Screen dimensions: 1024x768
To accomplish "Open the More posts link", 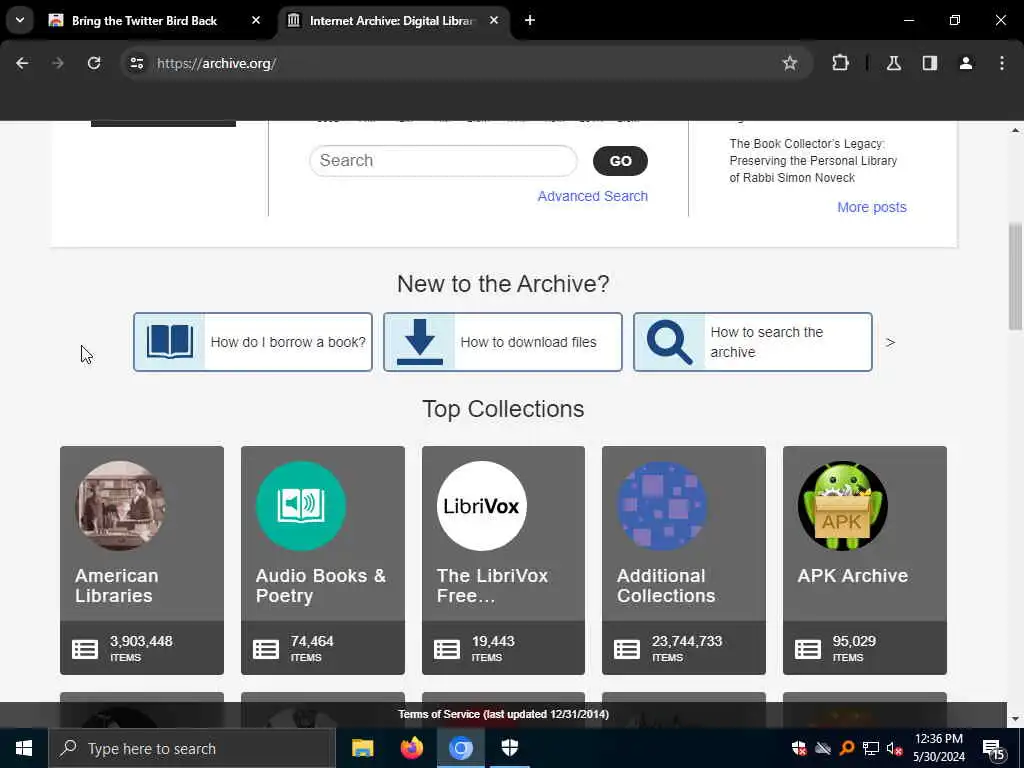I will click(872, 207).
